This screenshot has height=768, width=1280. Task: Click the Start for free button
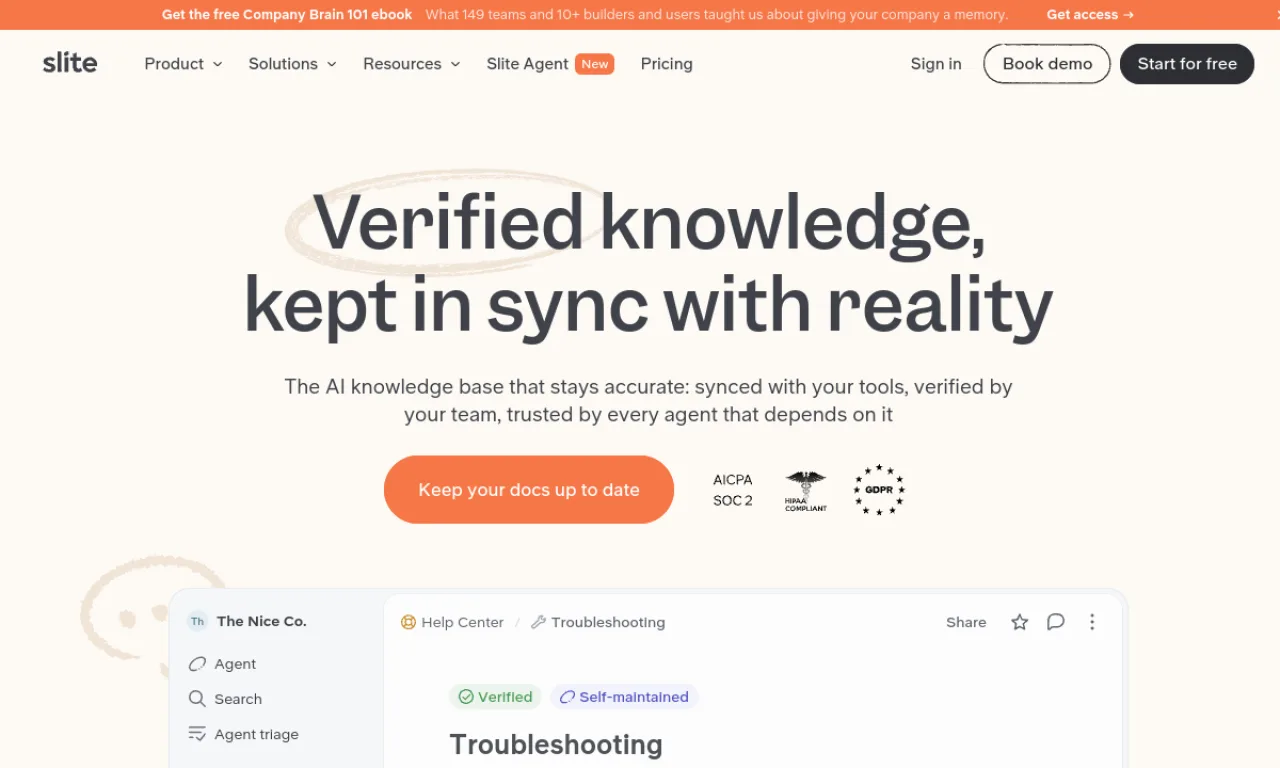(x=1187, y=64)
